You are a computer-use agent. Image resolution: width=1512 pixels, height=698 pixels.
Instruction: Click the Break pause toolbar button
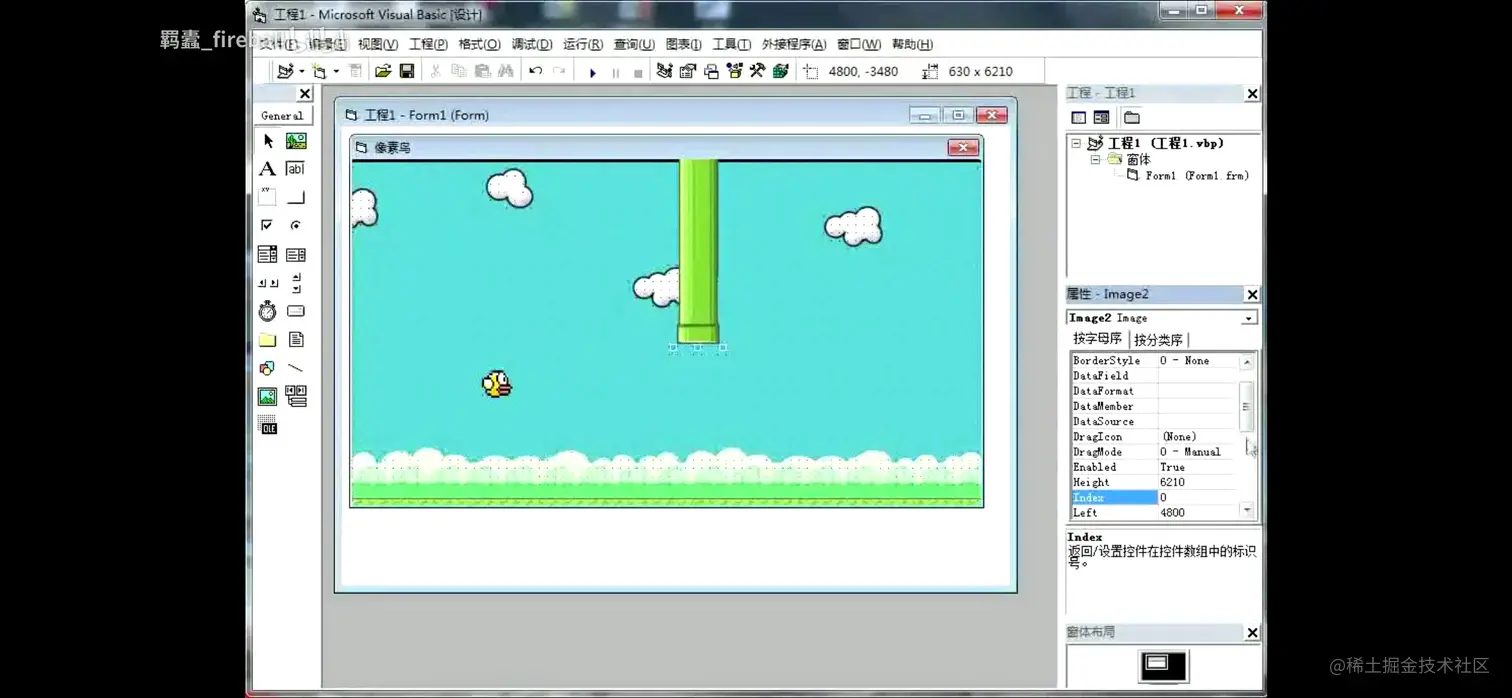tap(616, 72)
